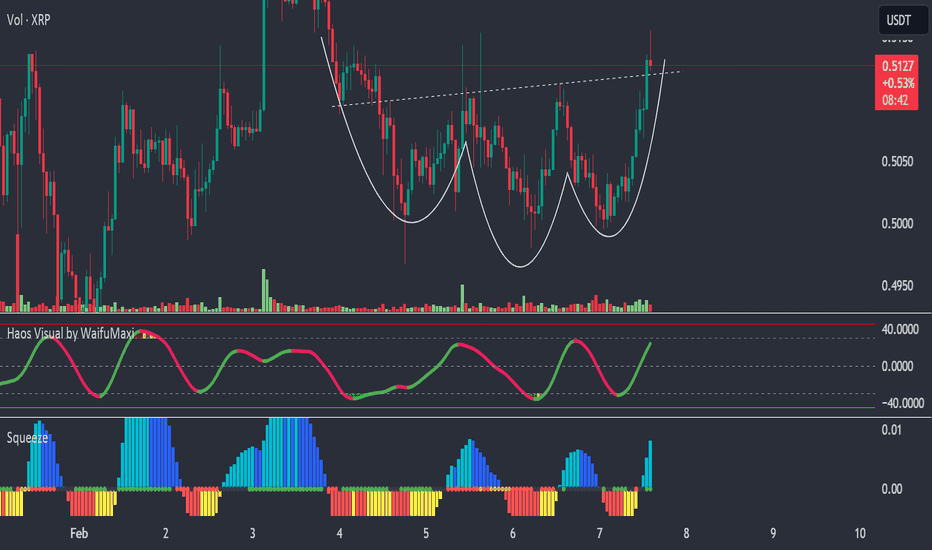This screenshot has height=550, width=932.
Task: Click the +0.53% price change text
Action: pyautogui.click(x=898, y=83)
